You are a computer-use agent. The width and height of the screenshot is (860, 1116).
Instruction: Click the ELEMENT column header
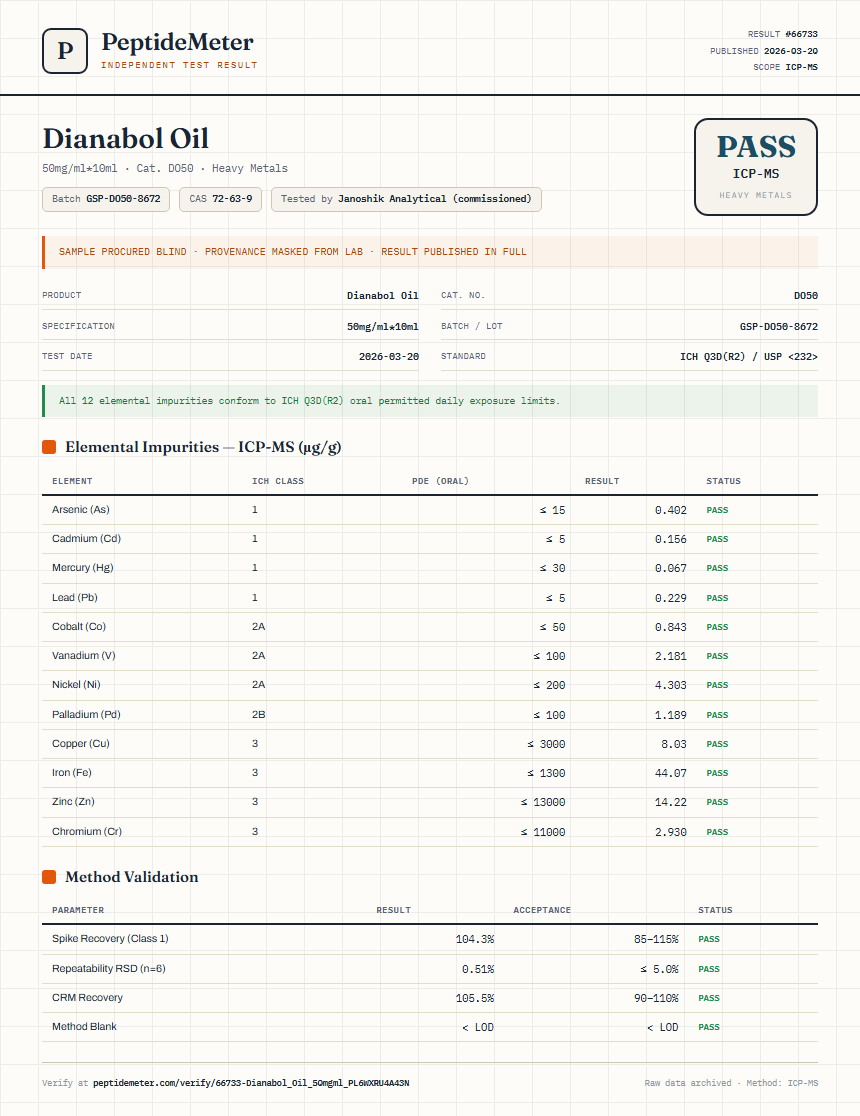72,481
